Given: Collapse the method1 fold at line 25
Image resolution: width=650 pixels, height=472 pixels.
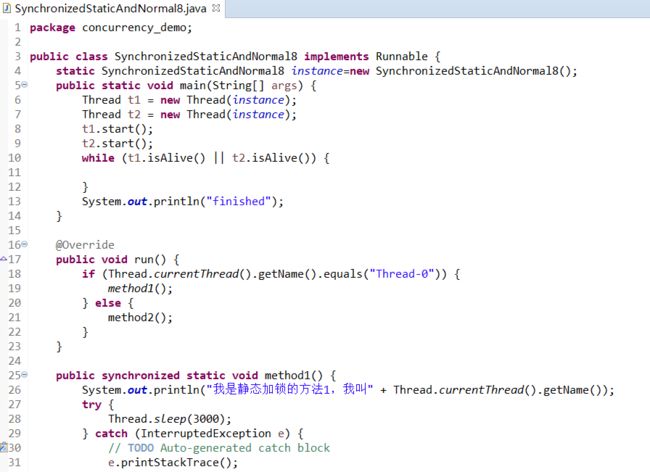Looking at the screenshot, I should click(24, 375).
